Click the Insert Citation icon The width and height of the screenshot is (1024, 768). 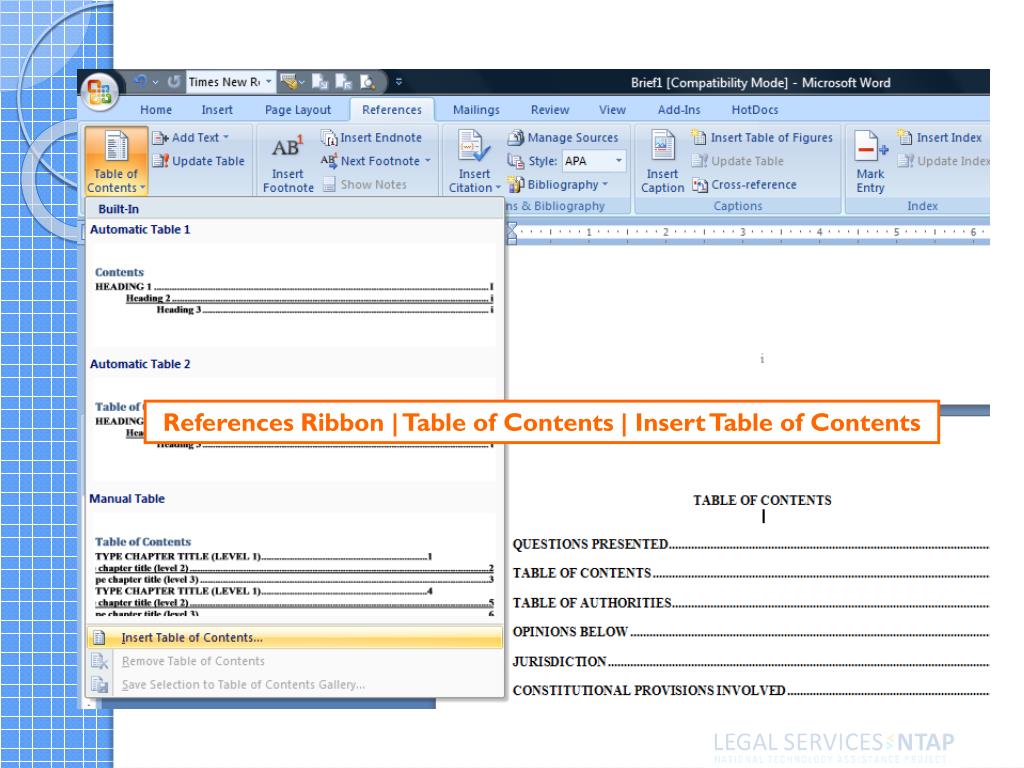pyautogui.click(x=473, y=146)
